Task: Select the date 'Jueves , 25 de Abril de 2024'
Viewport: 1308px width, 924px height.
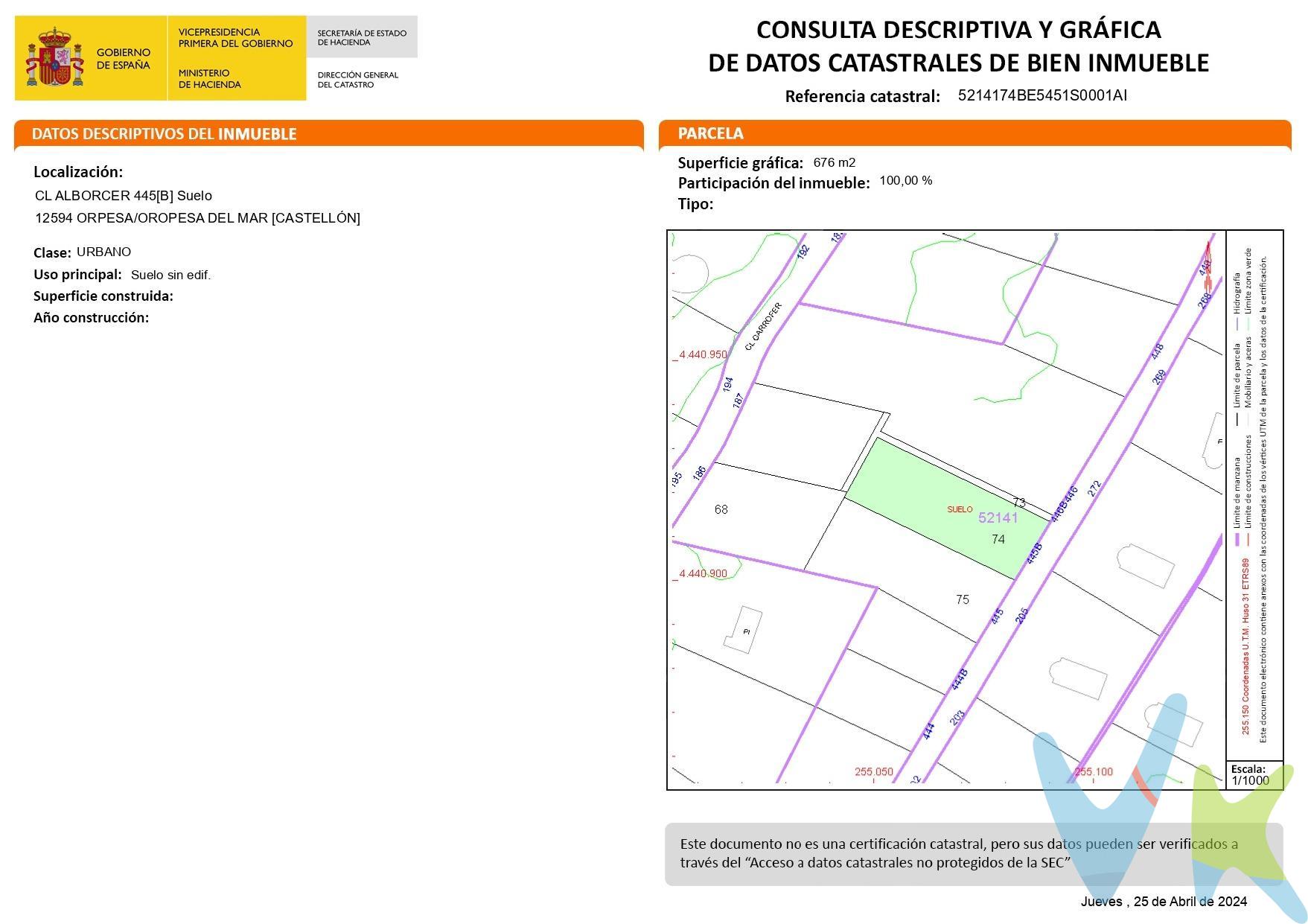Action: (x=1164, y=902)
